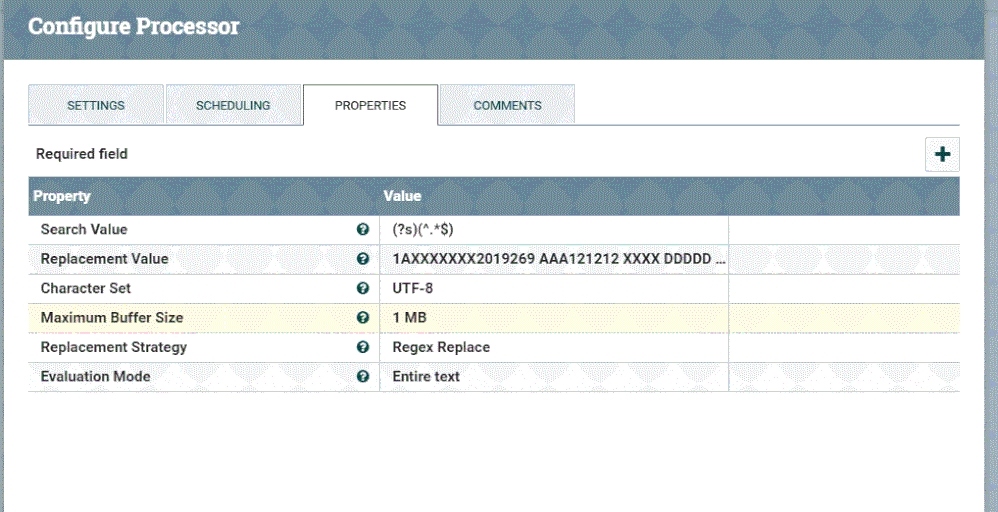The width and height of the screenshot is (998, 512).
Task: Open the Comments tab
Action: (507, 105)
